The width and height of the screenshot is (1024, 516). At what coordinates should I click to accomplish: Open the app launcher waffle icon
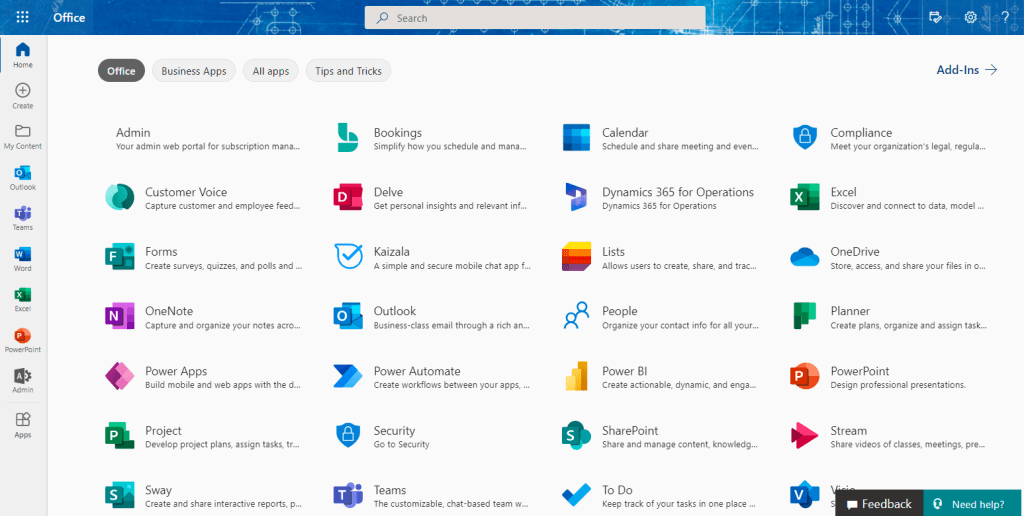click(x=23, y=17)
